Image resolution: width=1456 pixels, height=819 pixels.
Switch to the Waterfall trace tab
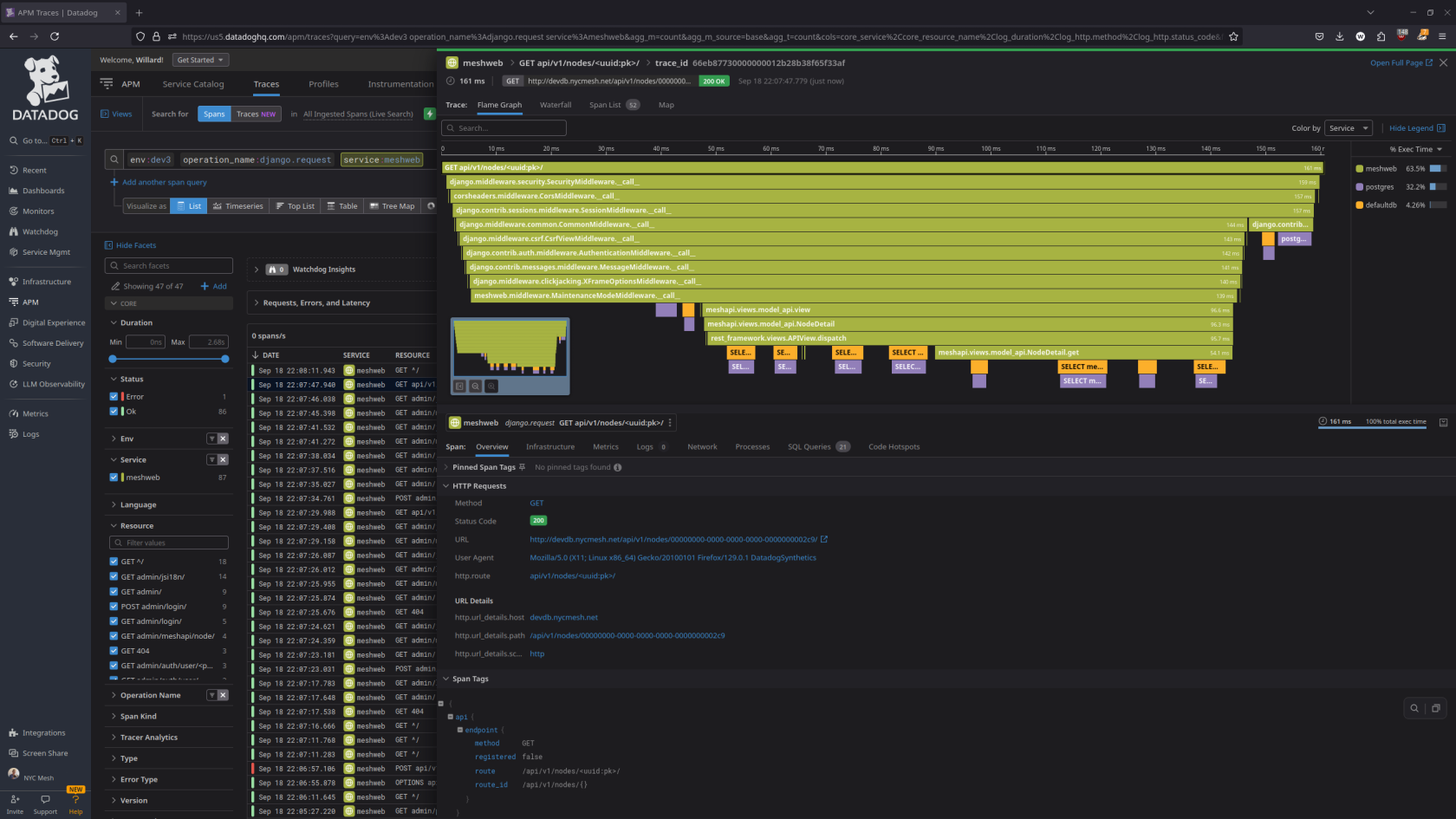(x=556, y=105)
